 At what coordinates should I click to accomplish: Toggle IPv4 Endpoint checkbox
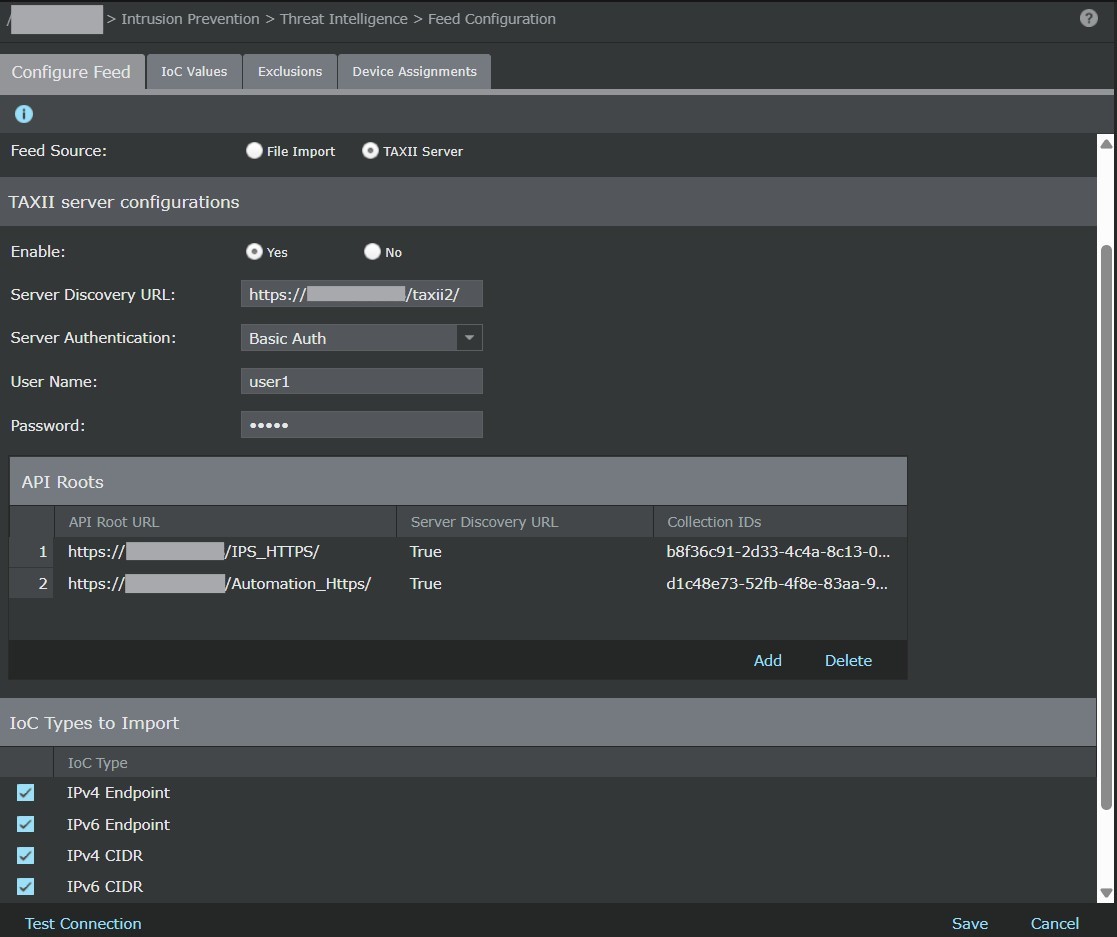[x=26, y=792]
